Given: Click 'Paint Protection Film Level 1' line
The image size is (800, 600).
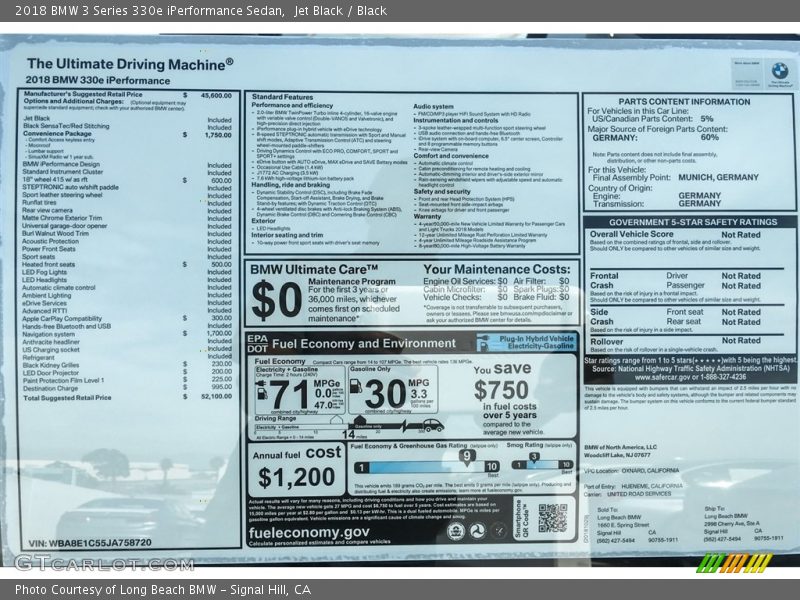Looking at the screenshot, I should pyautogui.click(x=63, y=380).
